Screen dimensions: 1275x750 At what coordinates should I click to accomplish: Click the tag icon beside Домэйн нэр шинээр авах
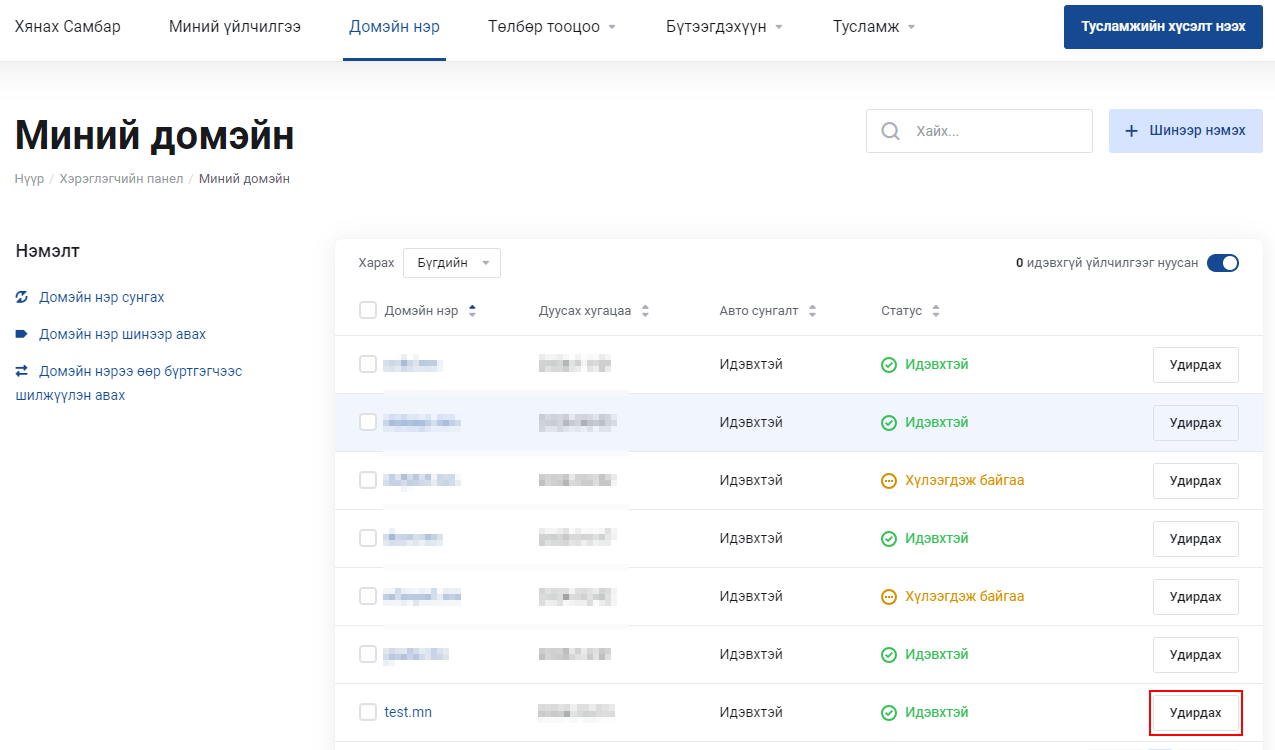22,334
